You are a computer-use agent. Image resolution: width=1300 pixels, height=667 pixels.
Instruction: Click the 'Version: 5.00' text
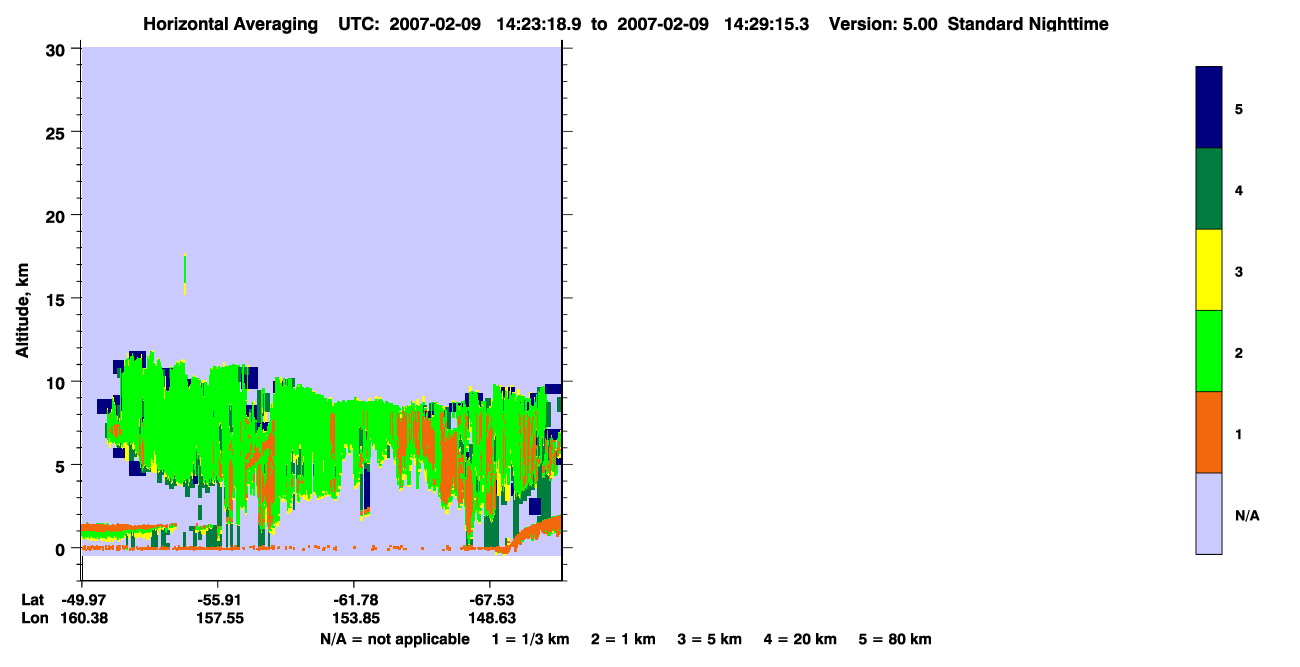point(883,24)
